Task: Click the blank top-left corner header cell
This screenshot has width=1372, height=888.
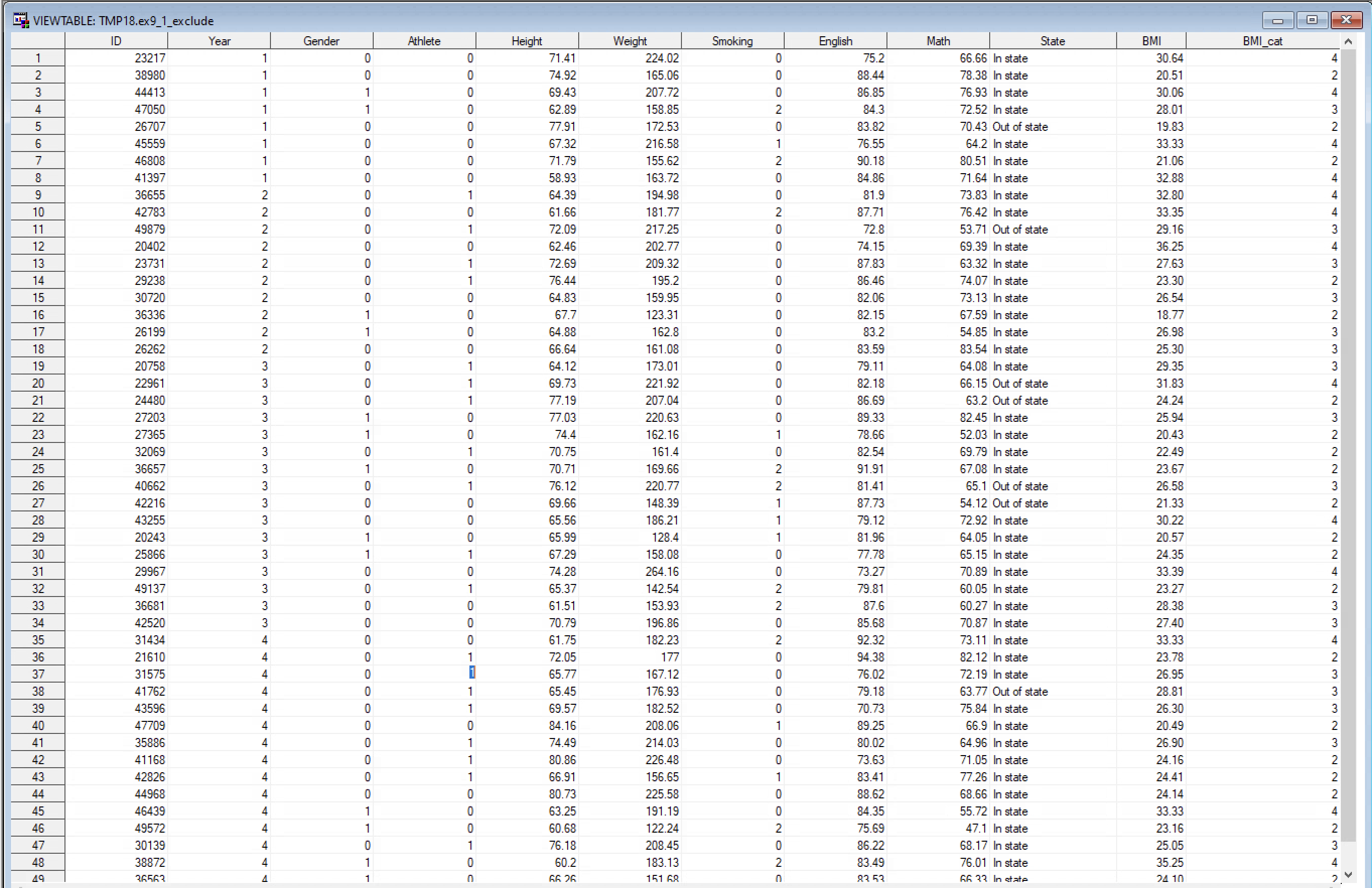Action: pyautogui.click(x=38, y=41)
